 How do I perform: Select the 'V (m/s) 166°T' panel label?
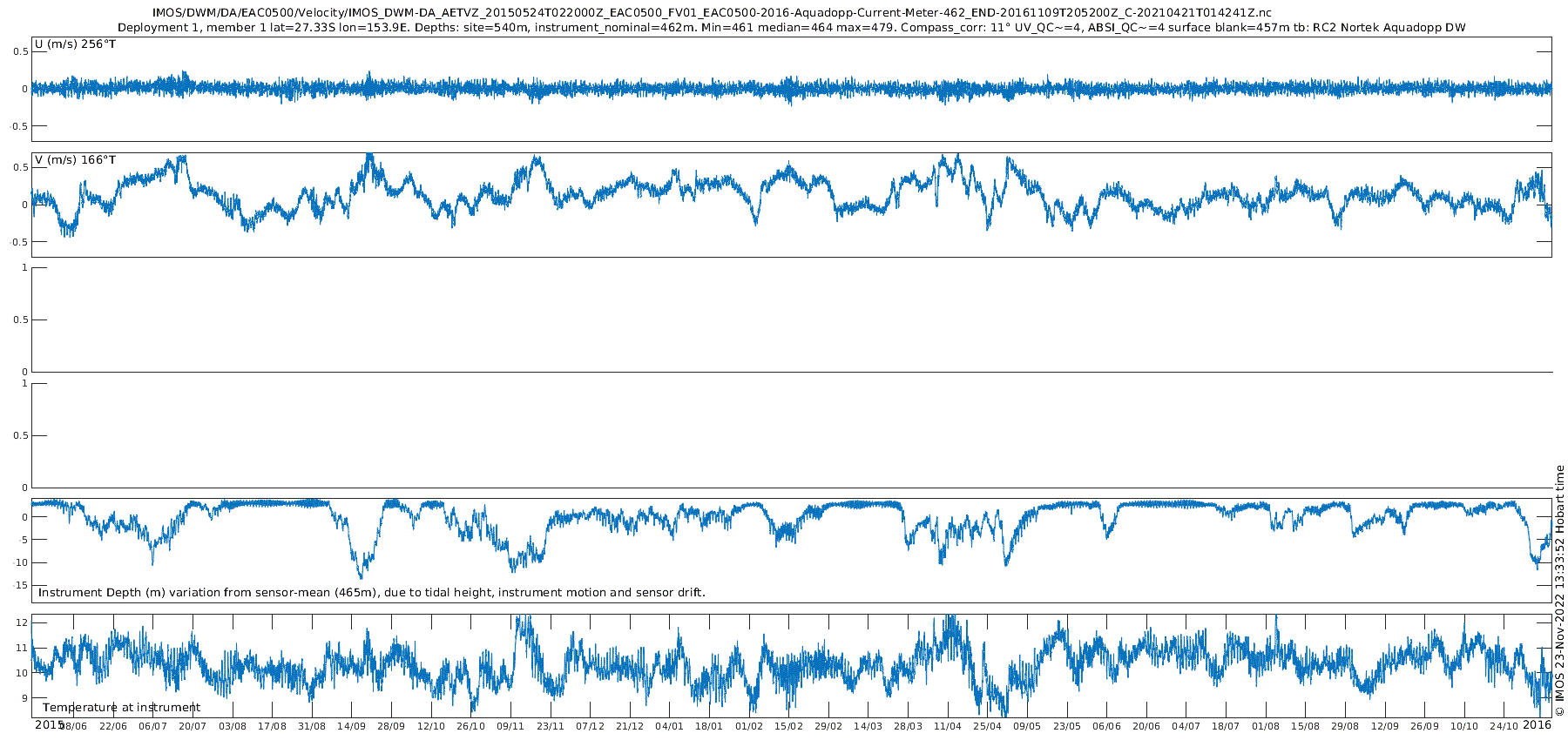[x=75, y=160]
